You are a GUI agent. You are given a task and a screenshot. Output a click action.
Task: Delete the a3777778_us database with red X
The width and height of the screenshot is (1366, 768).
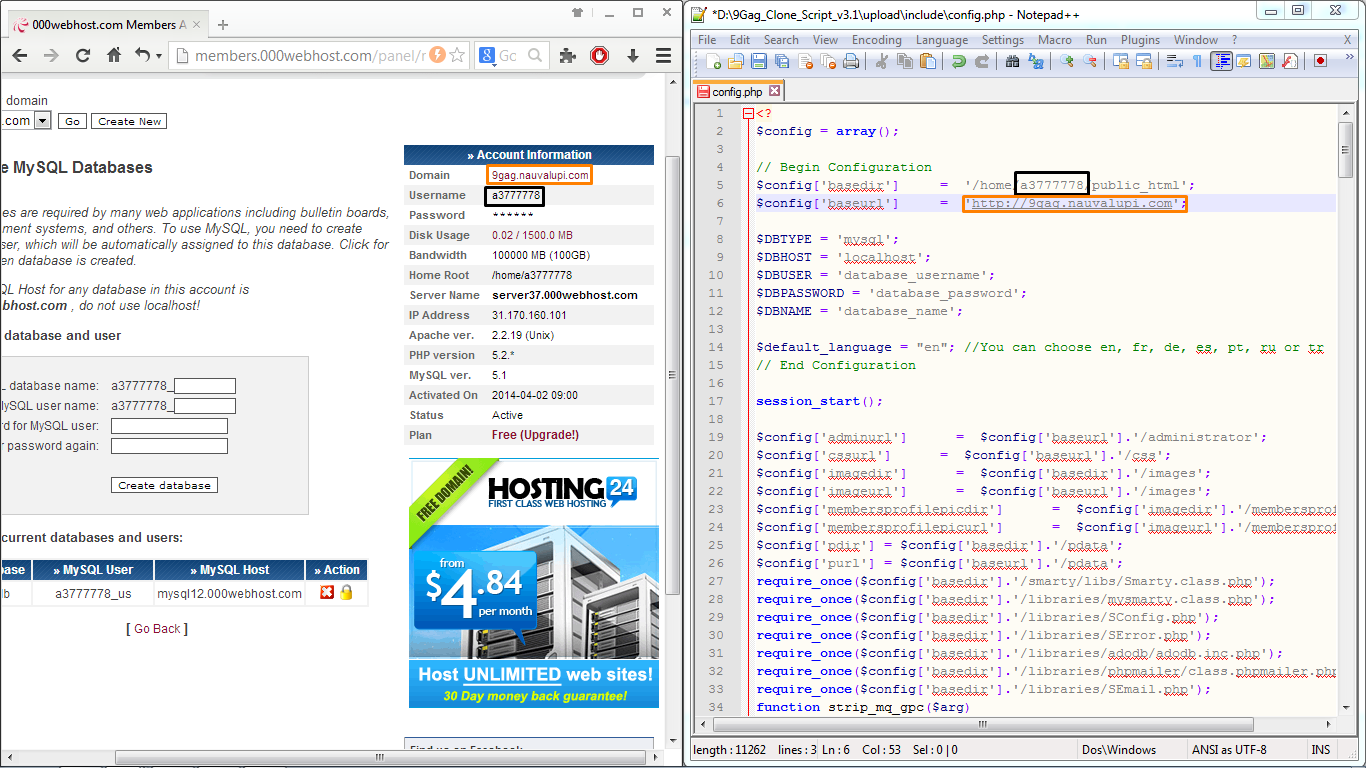coord(326,593)
